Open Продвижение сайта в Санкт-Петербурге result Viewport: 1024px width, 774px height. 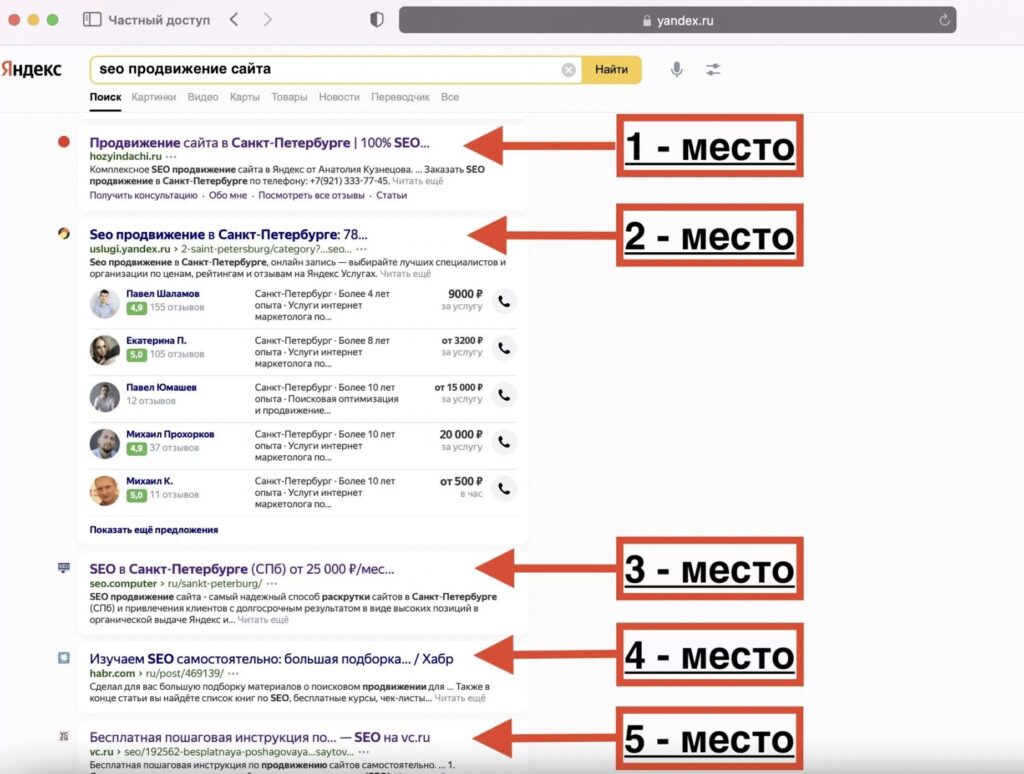259,142
